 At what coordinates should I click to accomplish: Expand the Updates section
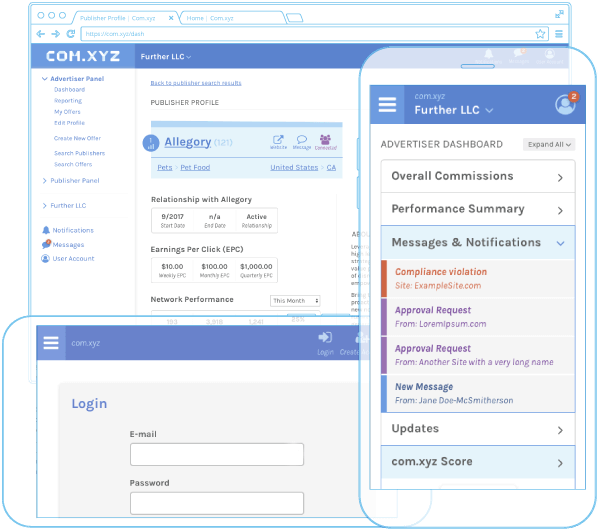click(x=478, y=429)
